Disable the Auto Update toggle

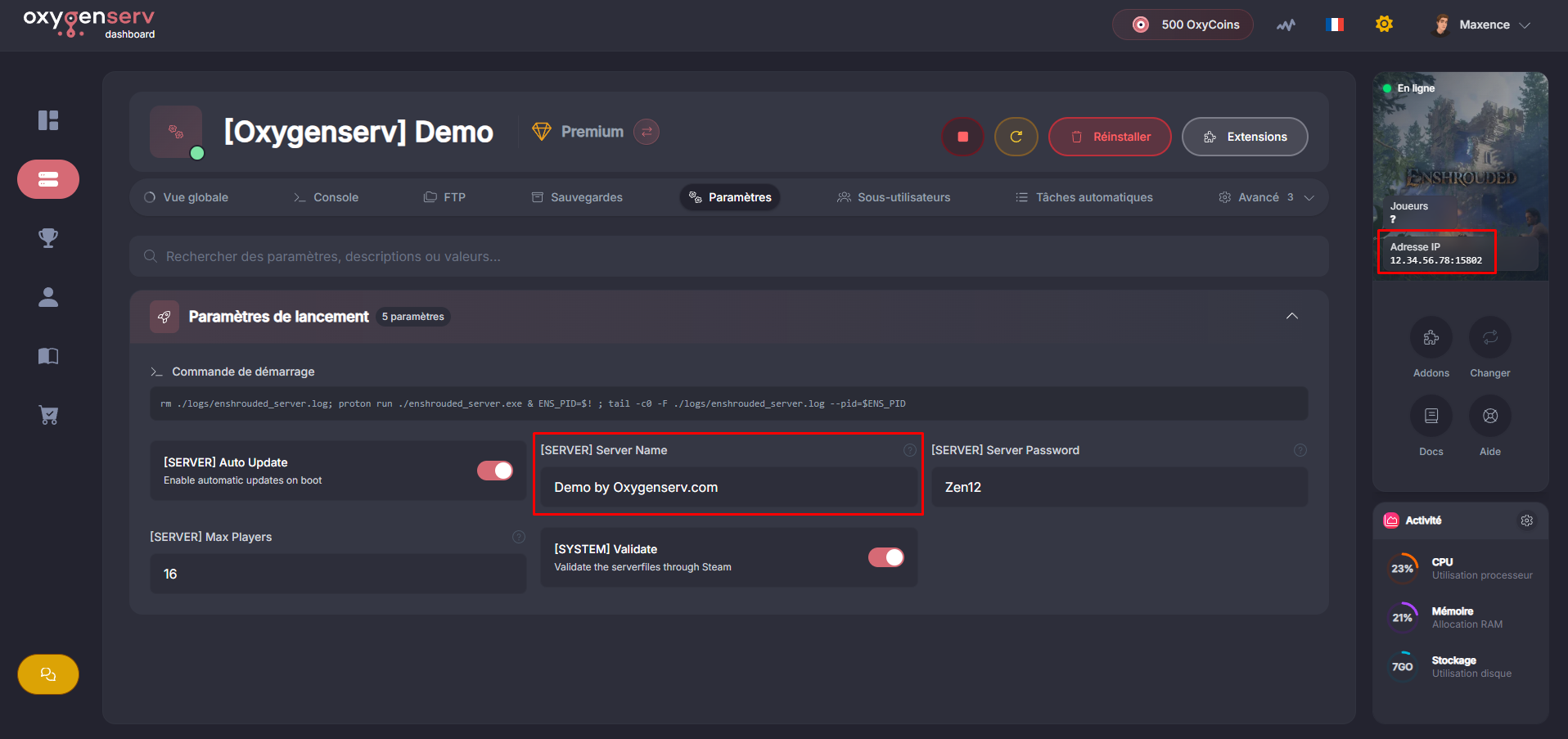coord(495,471)
